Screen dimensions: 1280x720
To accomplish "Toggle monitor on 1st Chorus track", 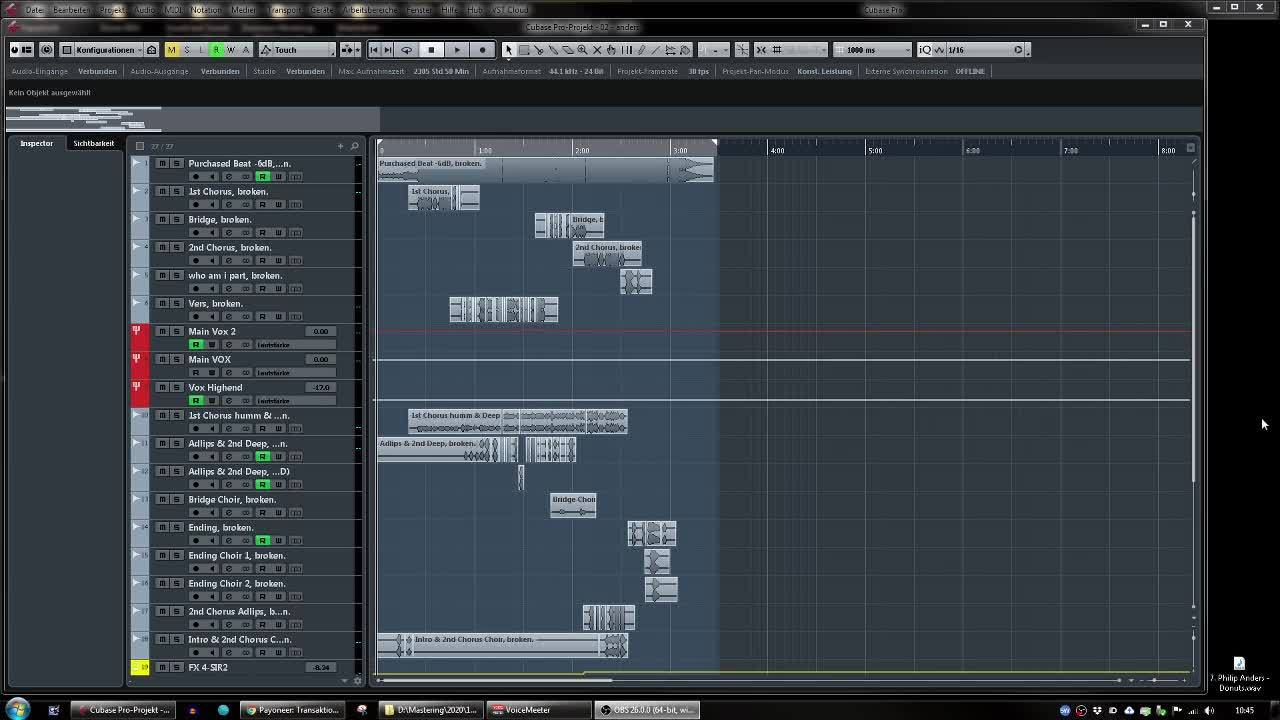I will [x=211, y=205].
